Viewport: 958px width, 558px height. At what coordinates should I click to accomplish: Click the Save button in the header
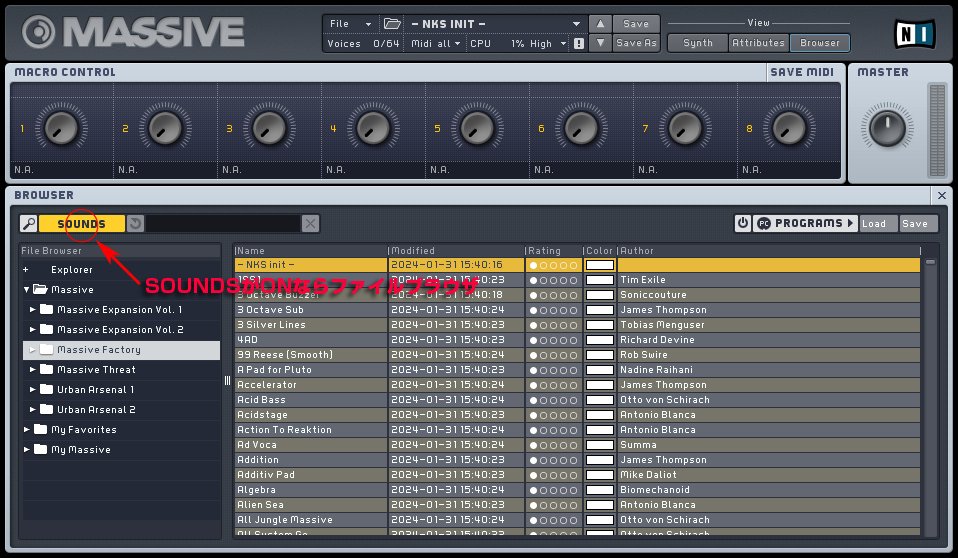click(x=636, y=24)
